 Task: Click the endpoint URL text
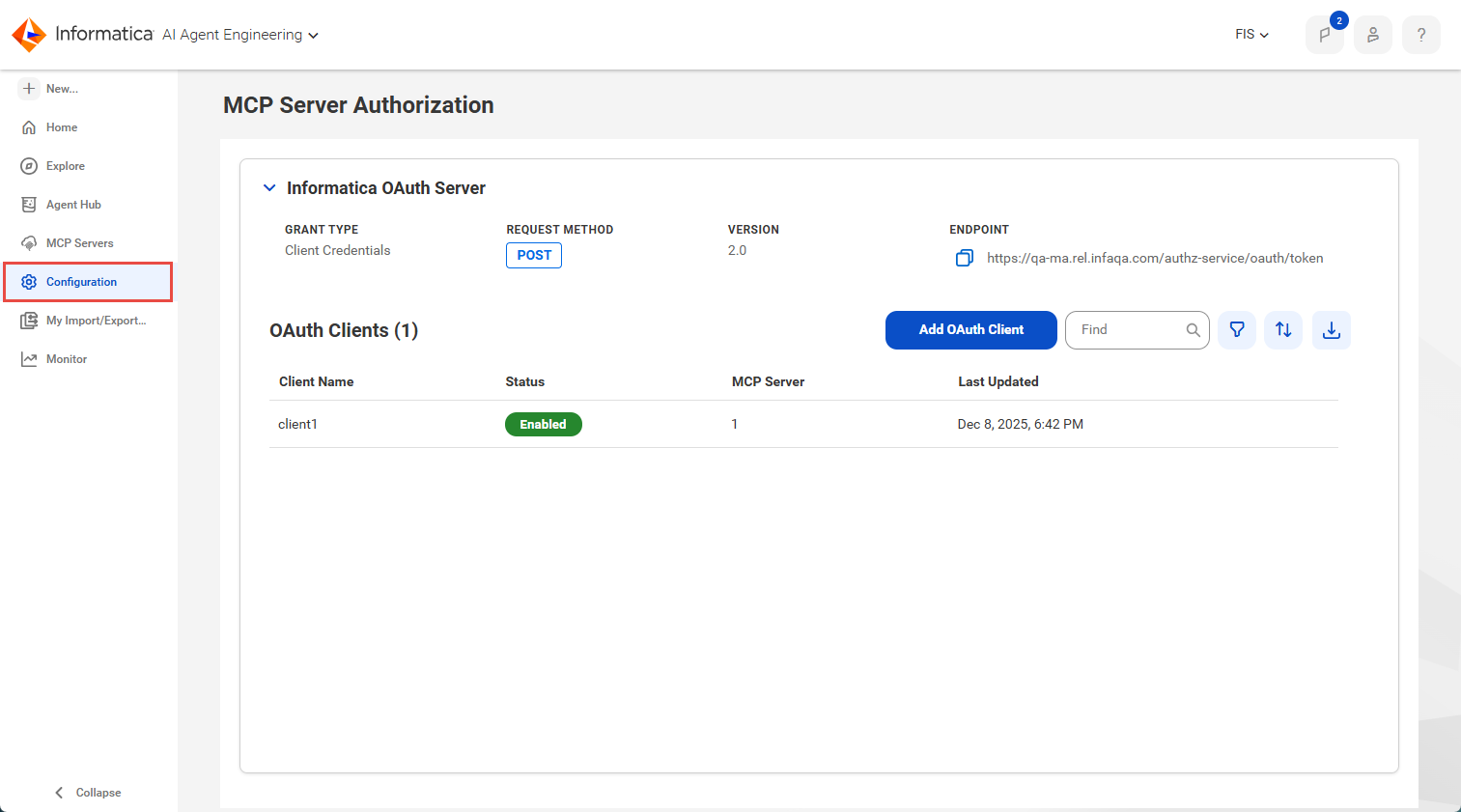click(x=1155, y=258)
